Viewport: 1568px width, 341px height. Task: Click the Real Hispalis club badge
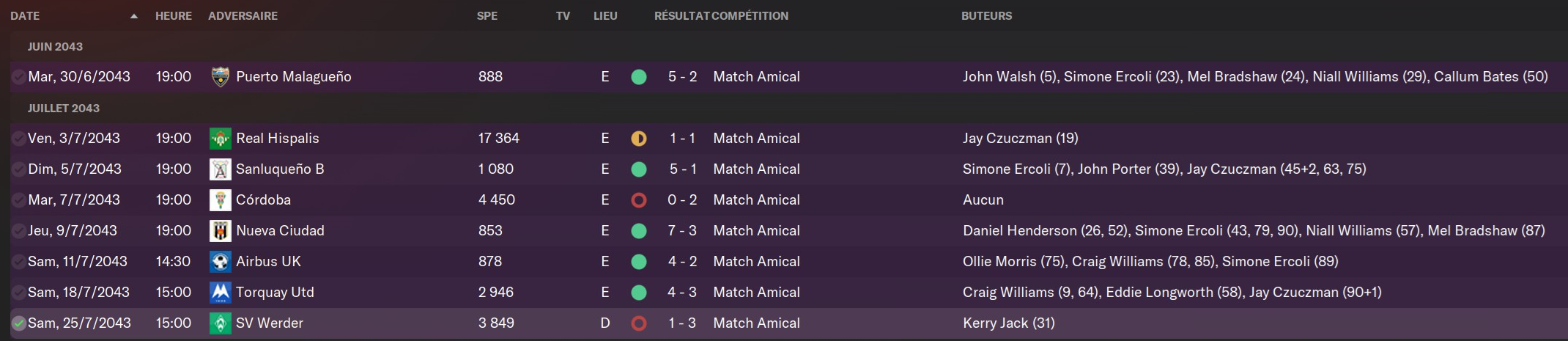[220, 138]
